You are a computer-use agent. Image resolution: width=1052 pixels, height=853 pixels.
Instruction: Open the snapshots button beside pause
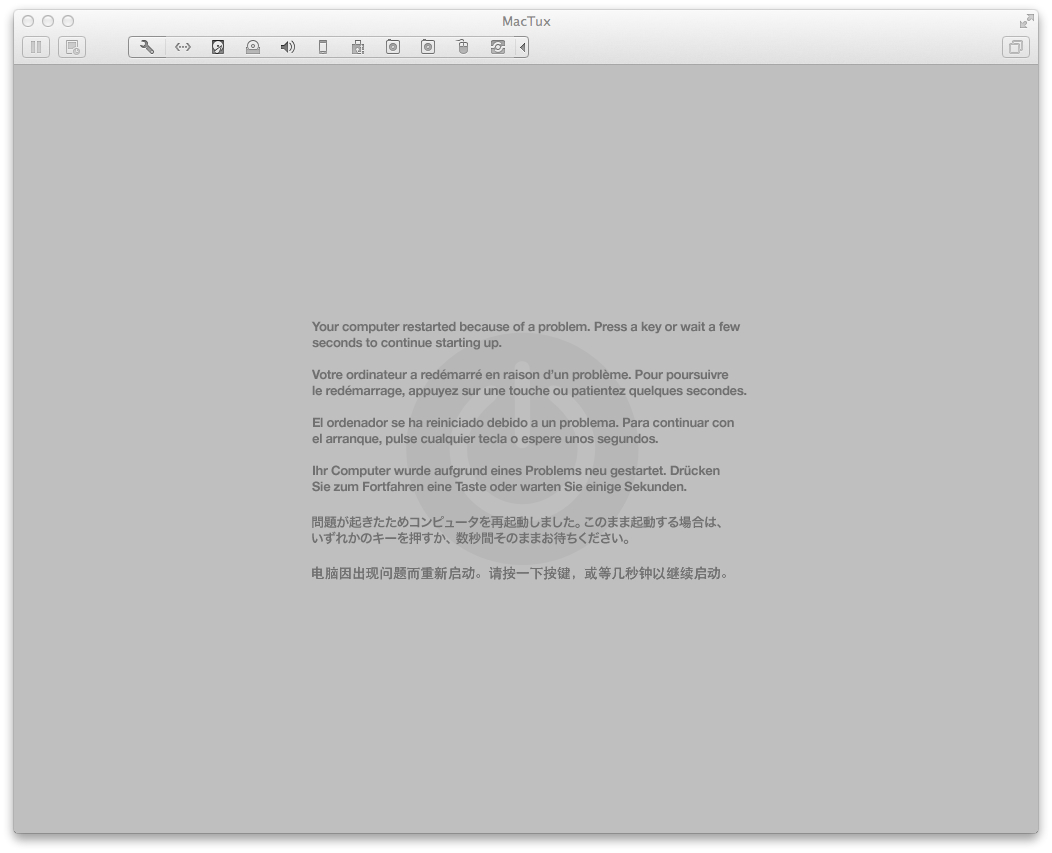tap(72, 47)
